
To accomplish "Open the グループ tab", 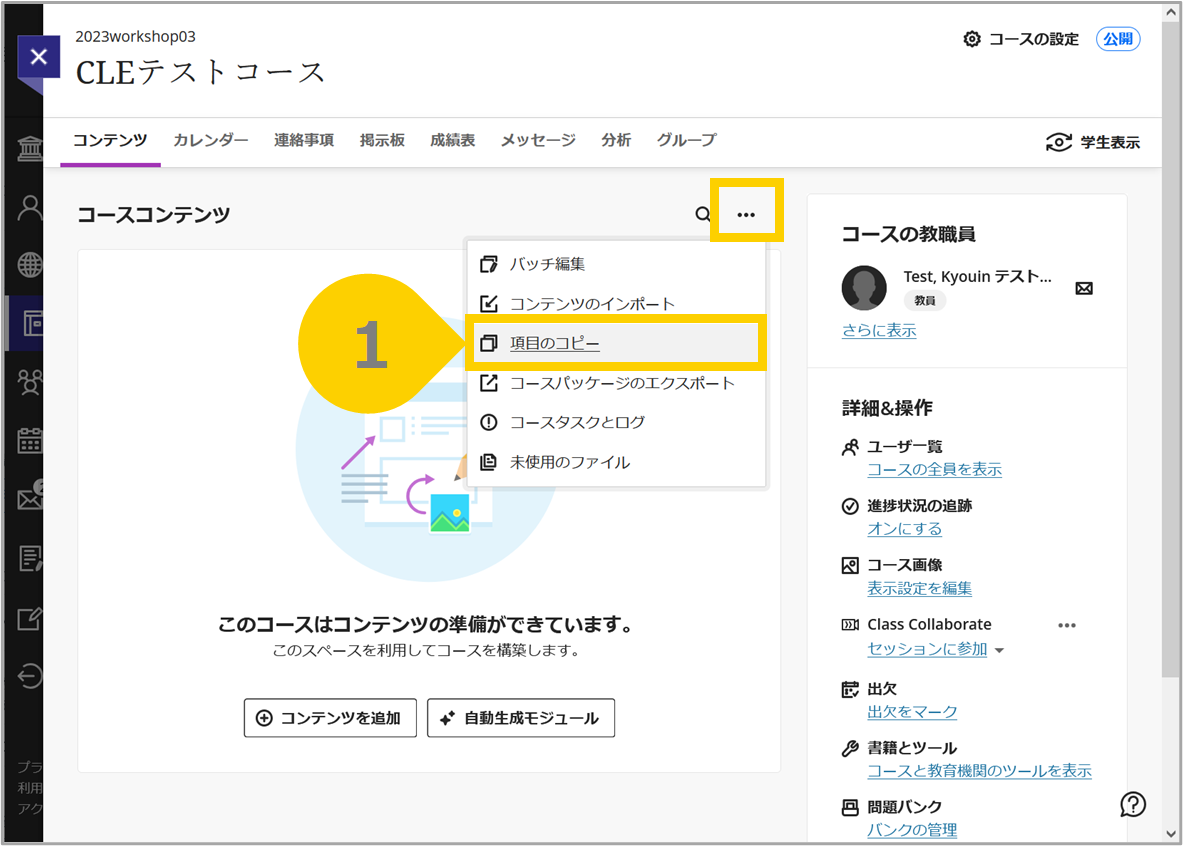I will click(x=687, y=140).
